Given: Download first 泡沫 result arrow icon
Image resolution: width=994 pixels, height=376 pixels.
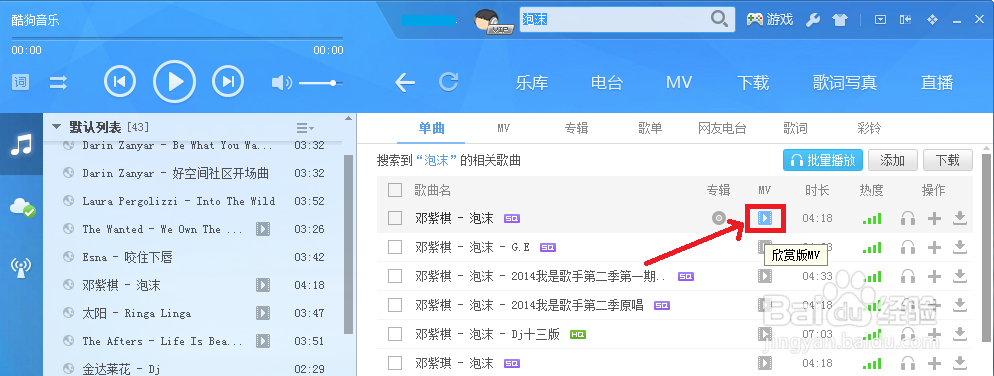Looking at the screenshot, I should tap(960, 218).
